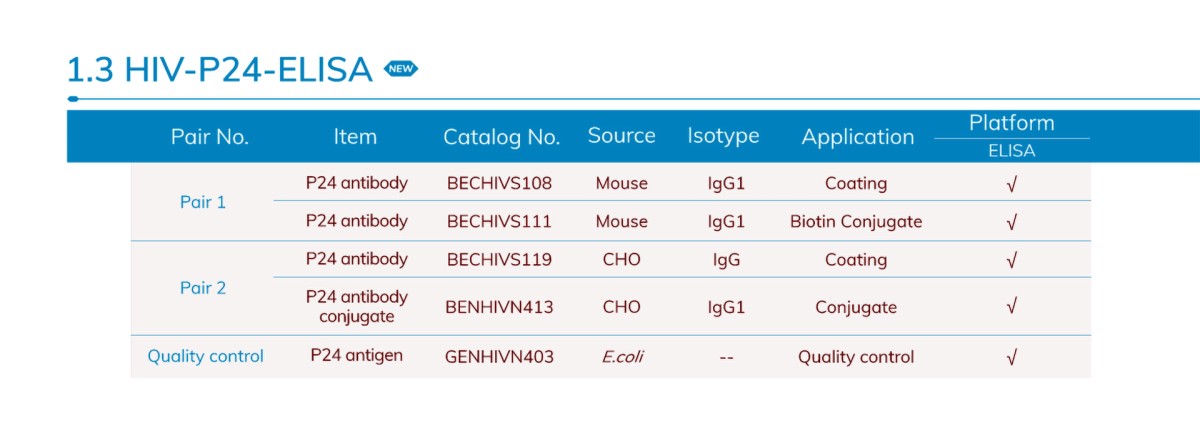
Task: Select the Pair 1 row label
Action: pyautogui.click(x=203, y=202)
